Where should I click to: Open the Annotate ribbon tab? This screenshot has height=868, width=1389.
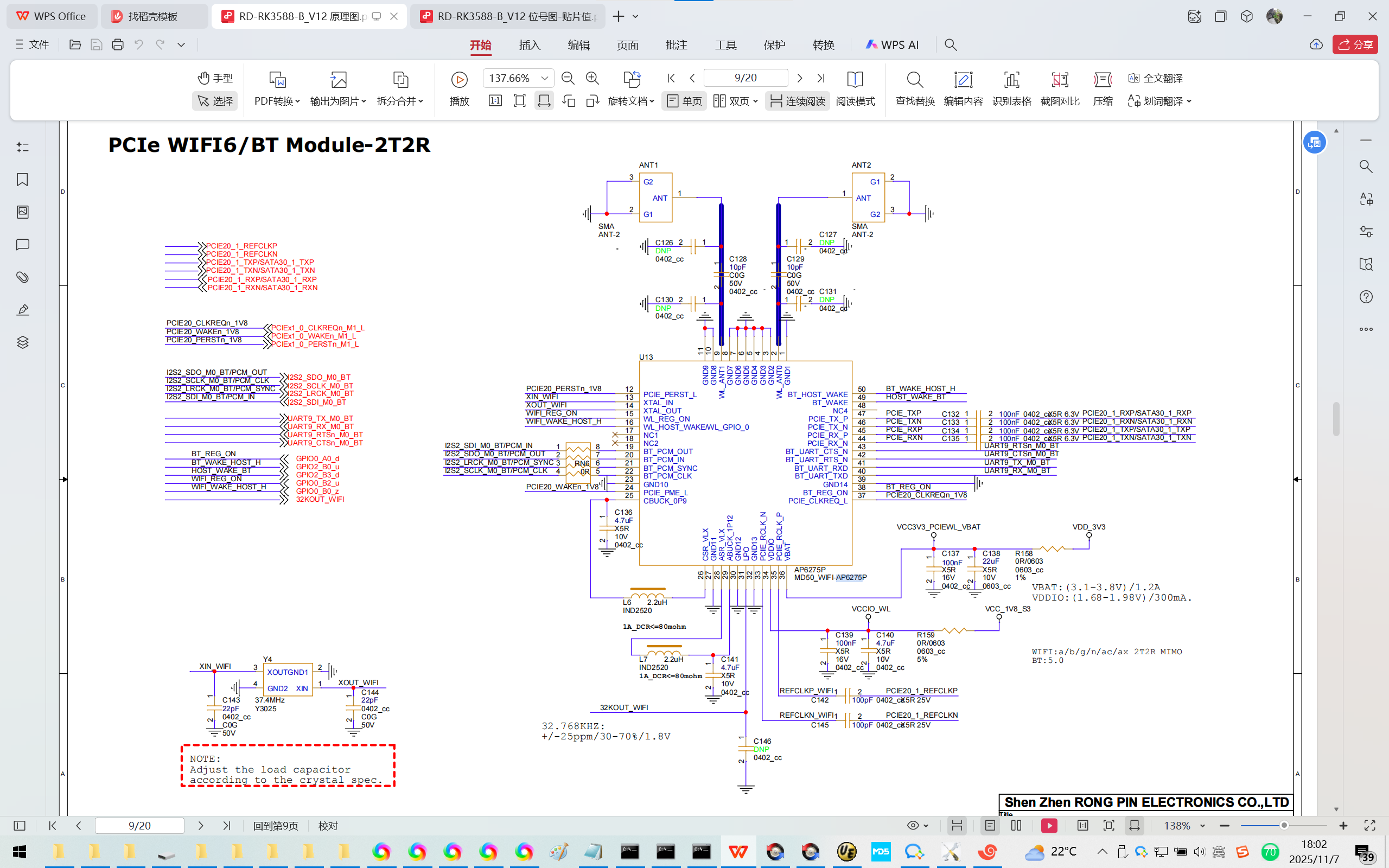(676, 45)
